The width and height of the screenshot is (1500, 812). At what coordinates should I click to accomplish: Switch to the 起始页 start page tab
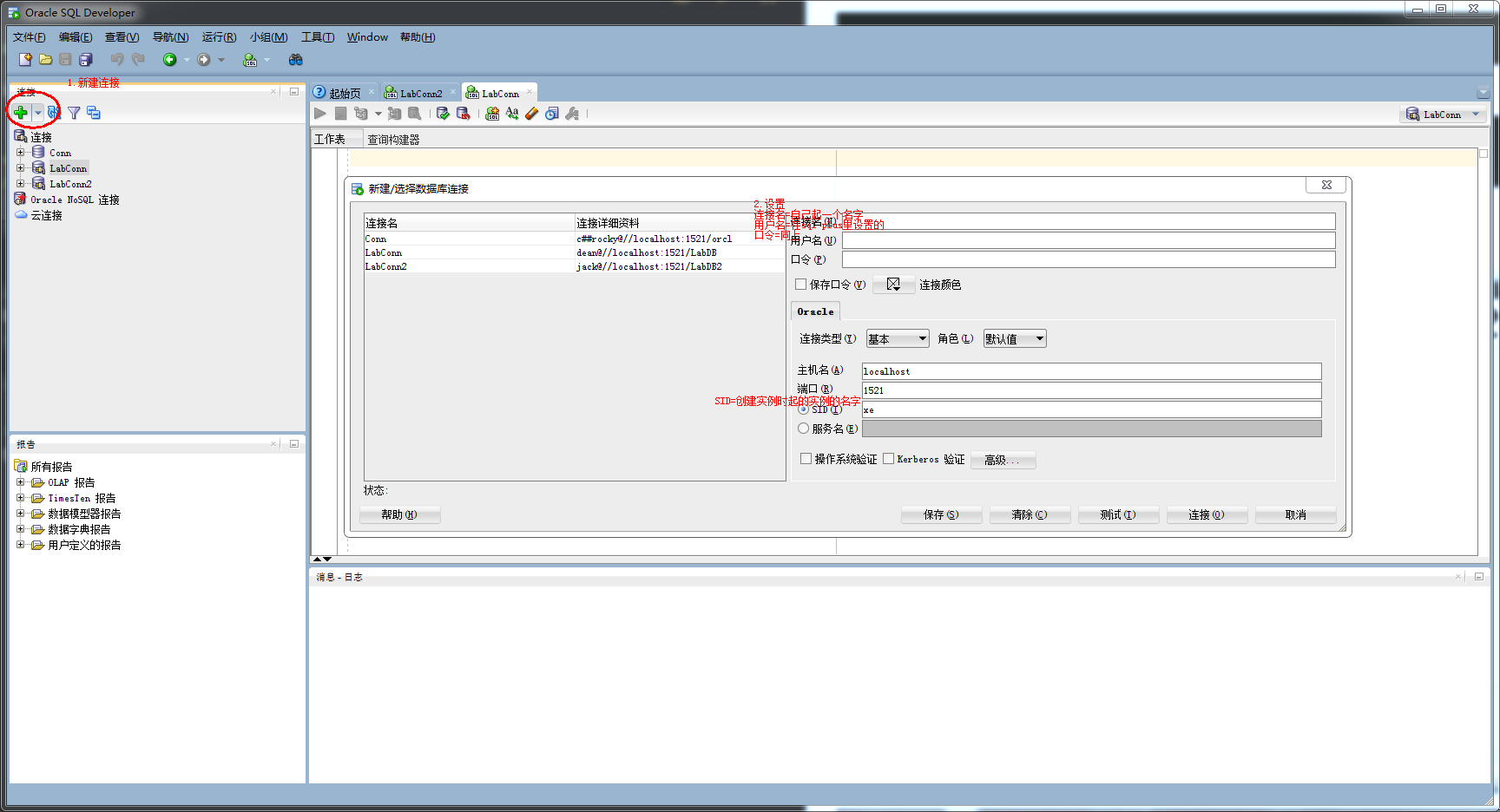345,93
